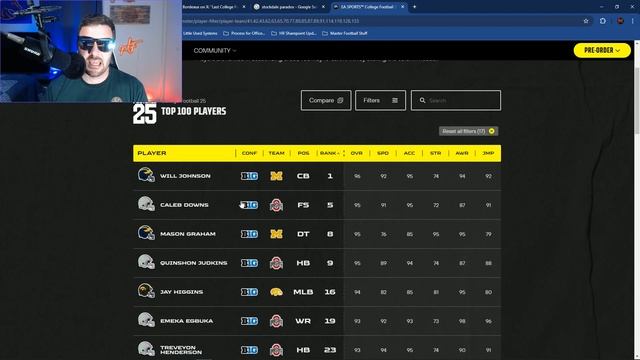Clear filters using the Reset all filters icon
The height and width of the screenshot is (360, 640).
click(x=491, y=131)
